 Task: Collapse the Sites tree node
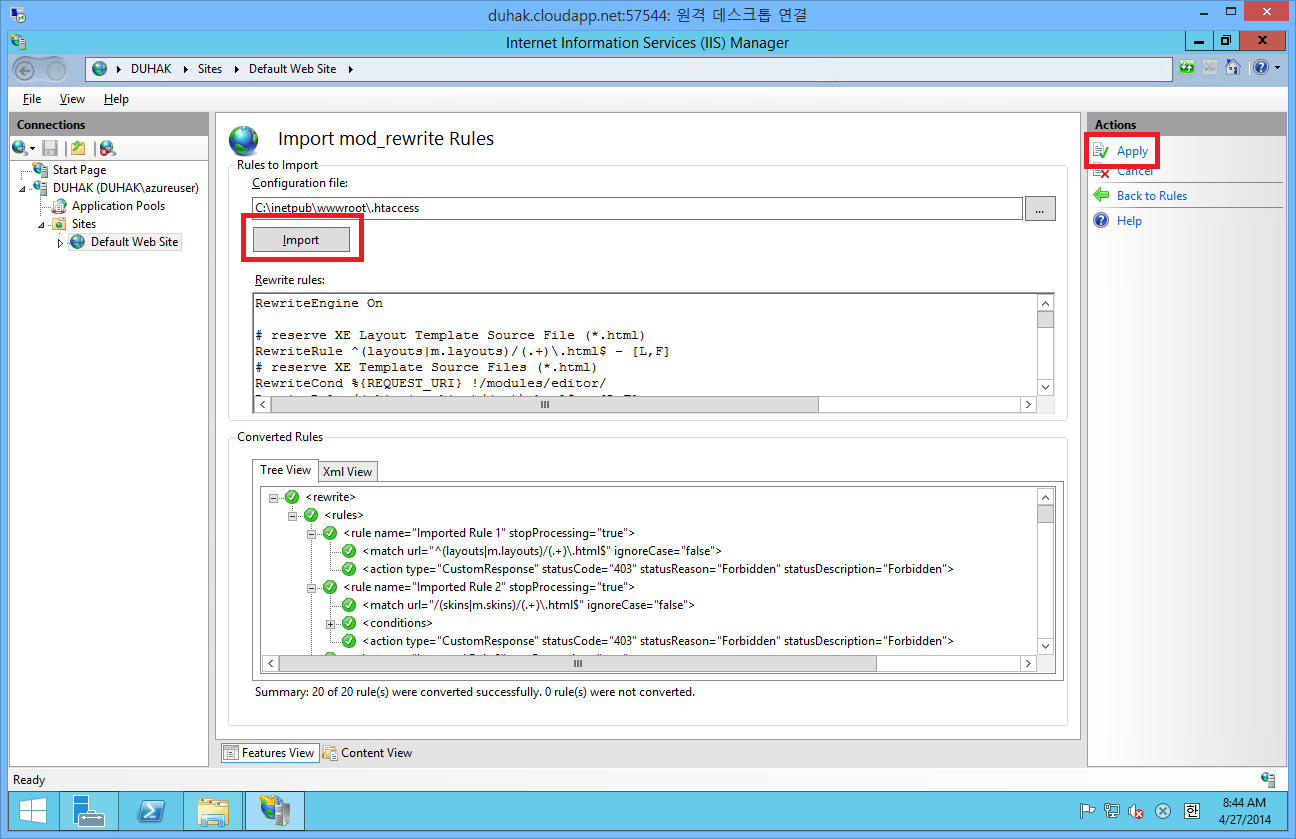[42, 225]
